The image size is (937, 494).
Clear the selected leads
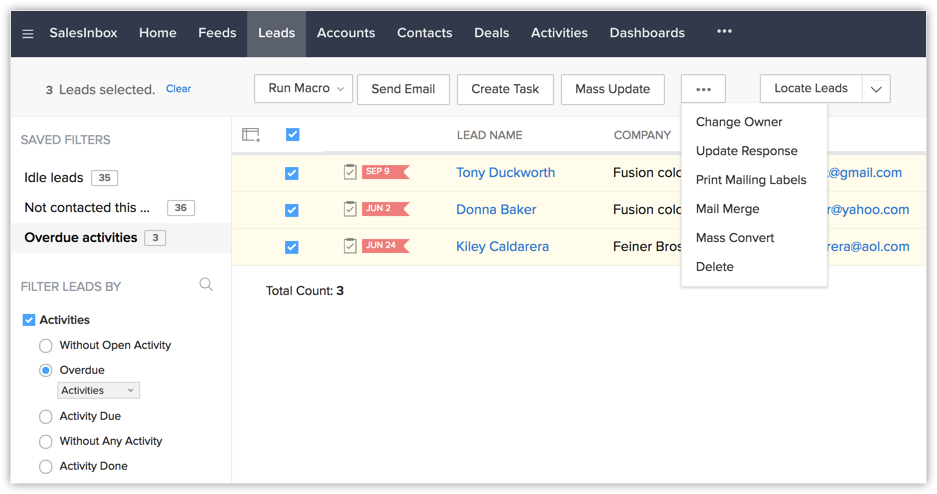click(x=178, y=89)
